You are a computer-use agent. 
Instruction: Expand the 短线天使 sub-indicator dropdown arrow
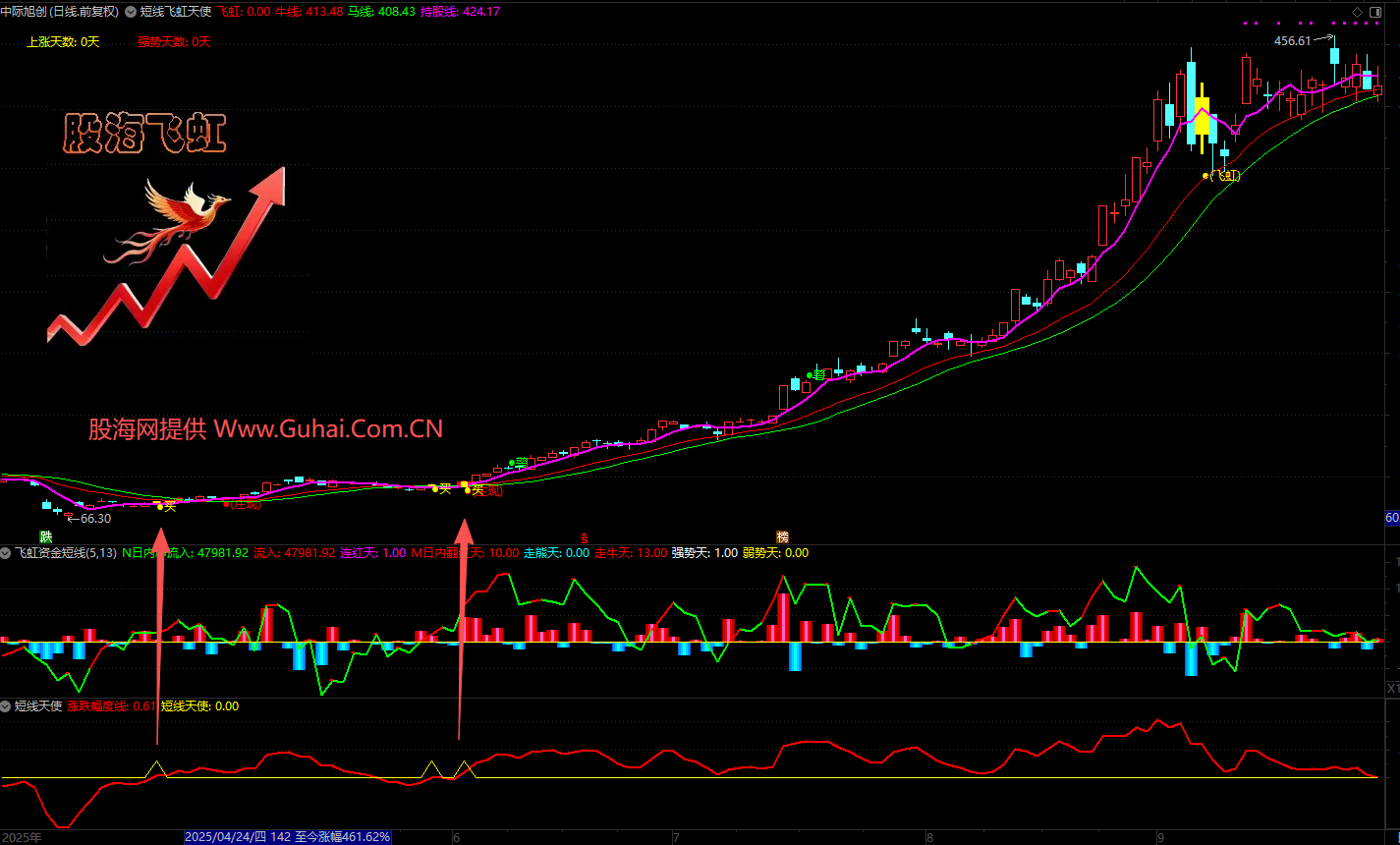pos(7,706)
